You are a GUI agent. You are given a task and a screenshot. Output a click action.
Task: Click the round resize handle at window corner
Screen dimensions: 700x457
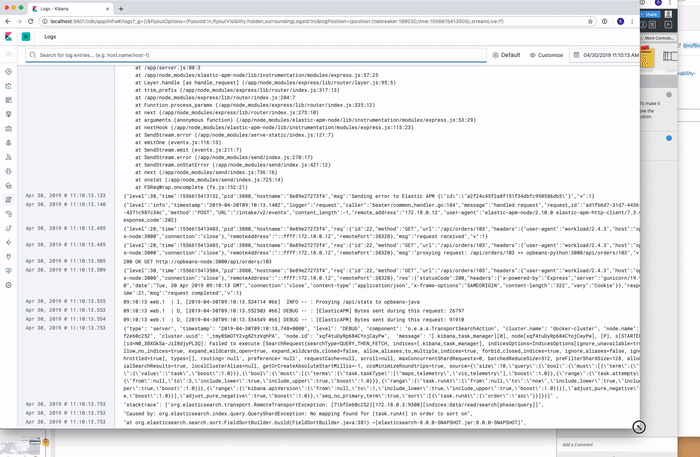tap(639, 427)
